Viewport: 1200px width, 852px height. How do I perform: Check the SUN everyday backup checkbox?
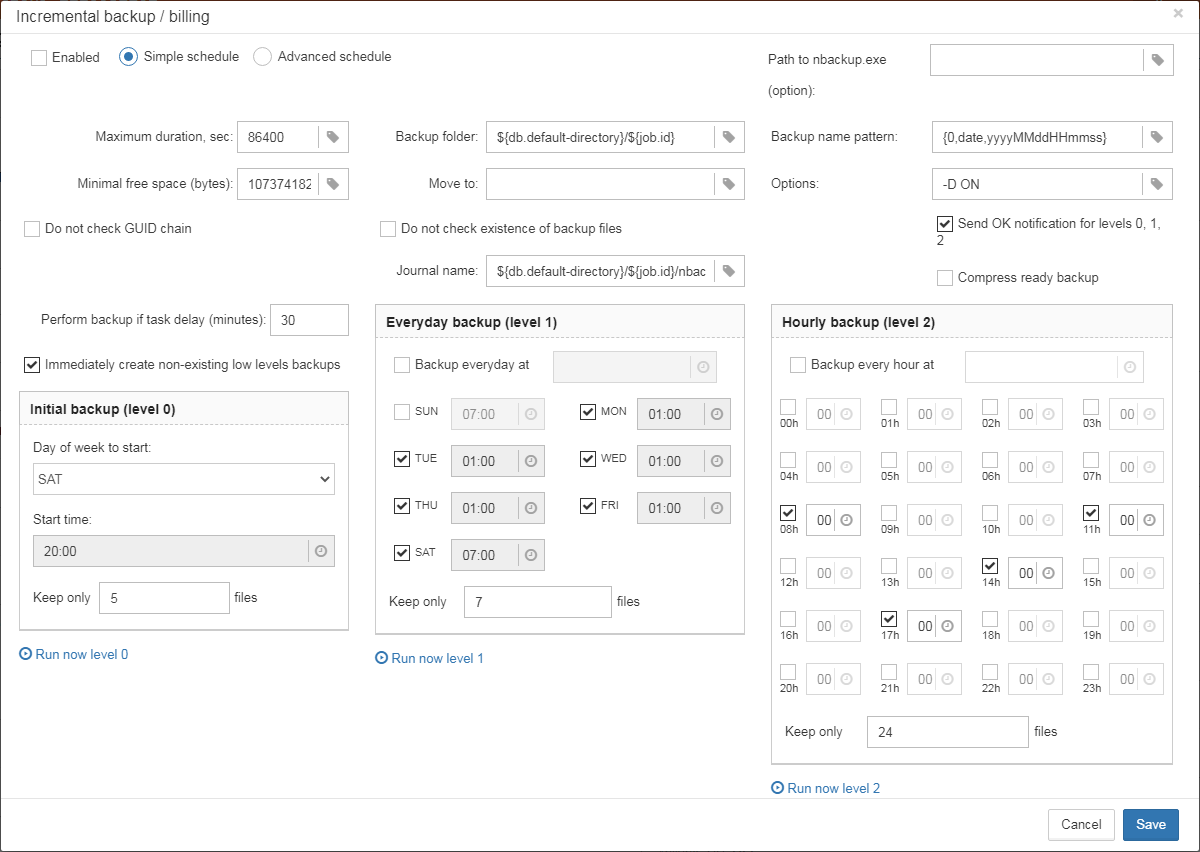(x=402, y=411)
